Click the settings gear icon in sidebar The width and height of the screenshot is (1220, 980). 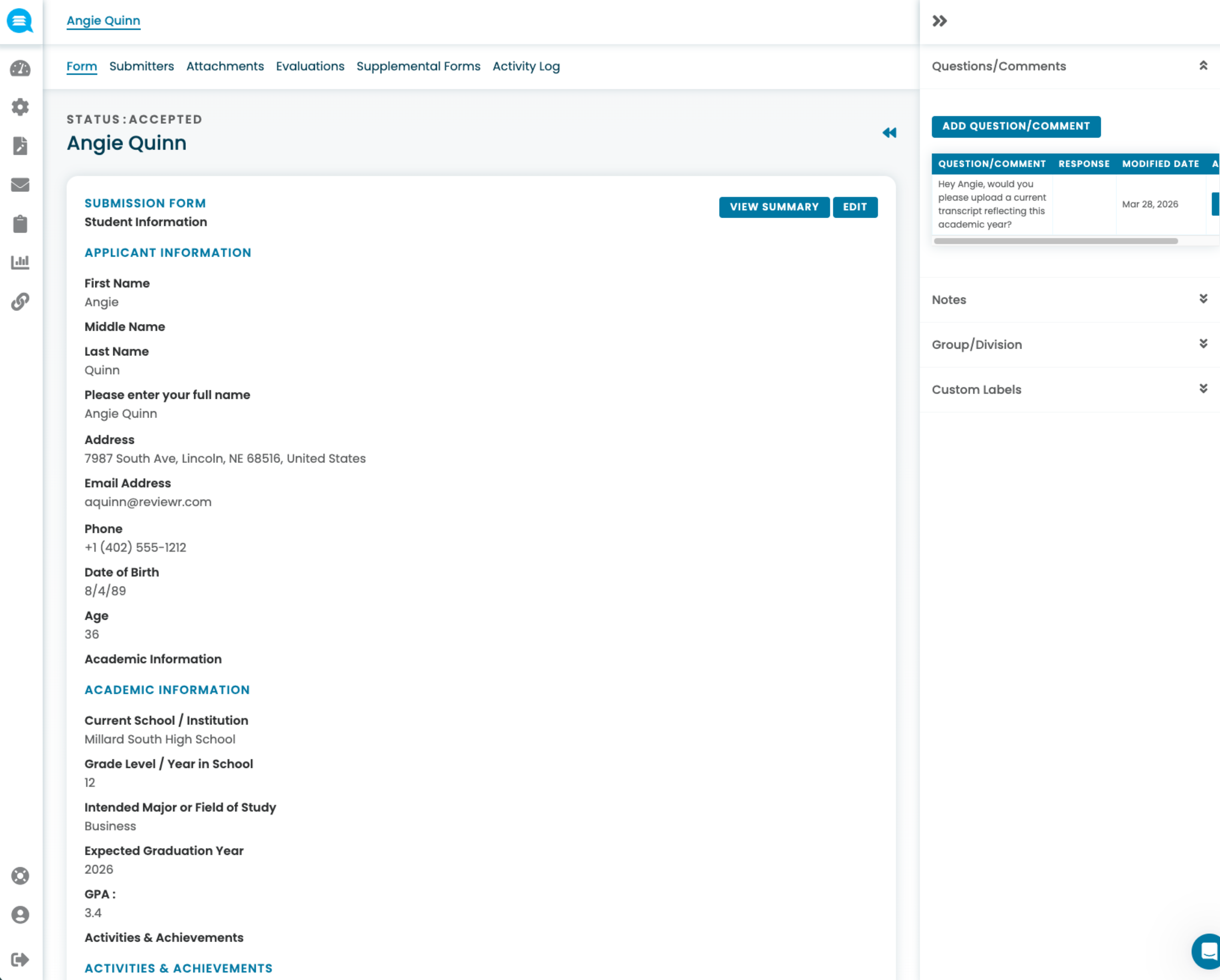pyautogui.click(x=20, y=107)
